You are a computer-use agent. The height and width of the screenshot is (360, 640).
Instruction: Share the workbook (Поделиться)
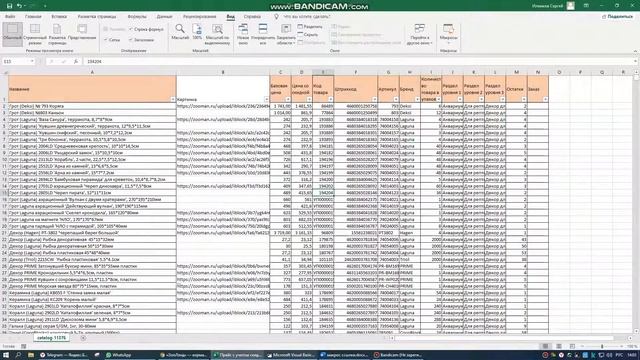pyautogui.click(x=617, y=17)
